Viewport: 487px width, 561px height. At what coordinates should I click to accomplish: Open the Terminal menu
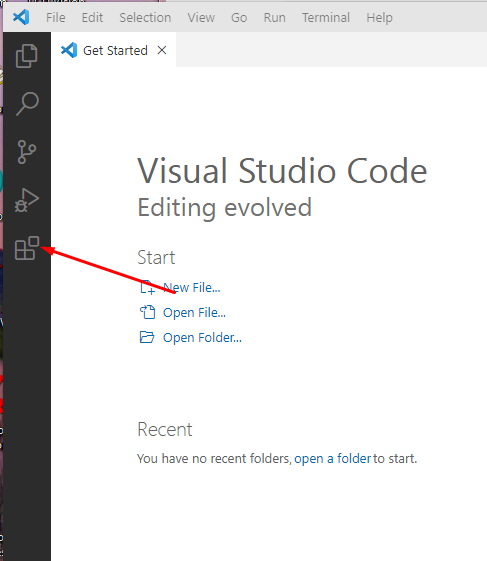(326, 18)
